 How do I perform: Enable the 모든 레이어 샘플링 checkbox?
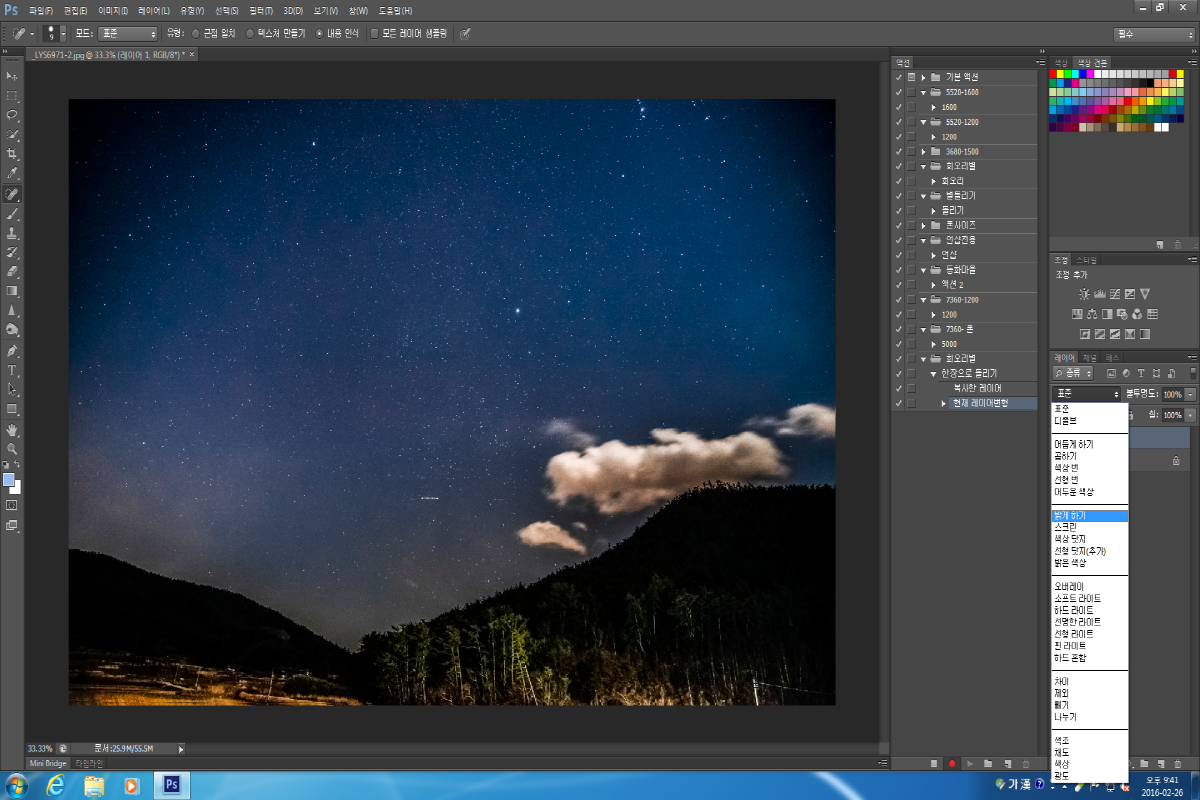(x=375, y=33)
